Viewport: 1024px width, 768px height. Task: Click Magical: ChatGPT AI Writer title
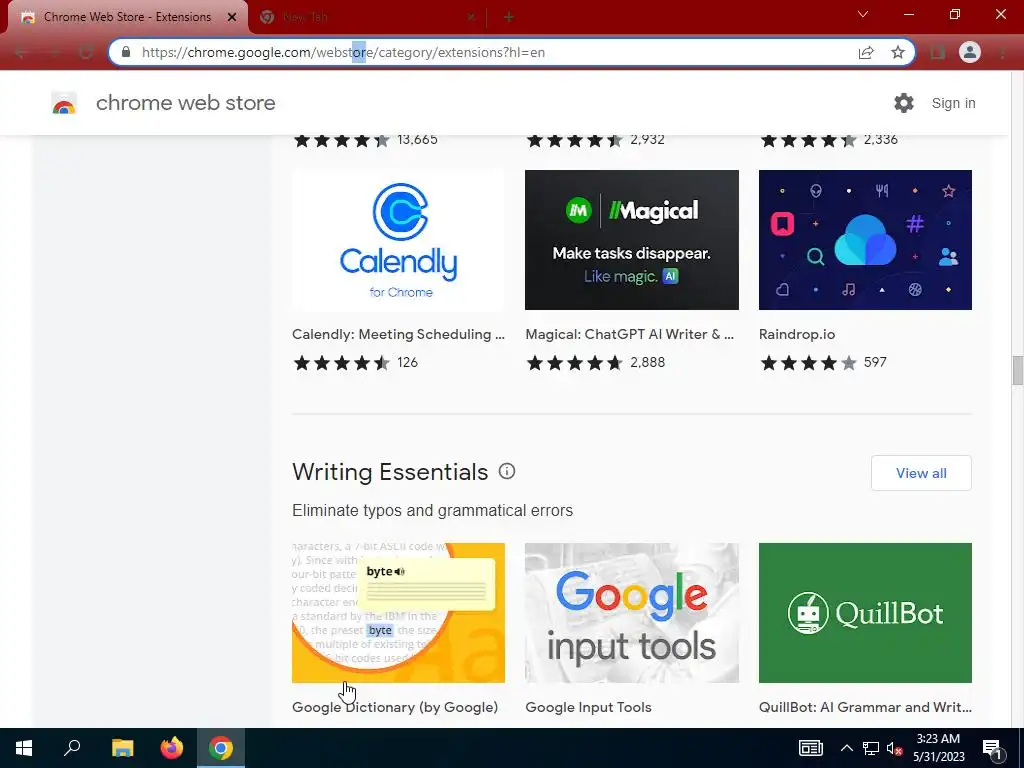pos(630,334)
